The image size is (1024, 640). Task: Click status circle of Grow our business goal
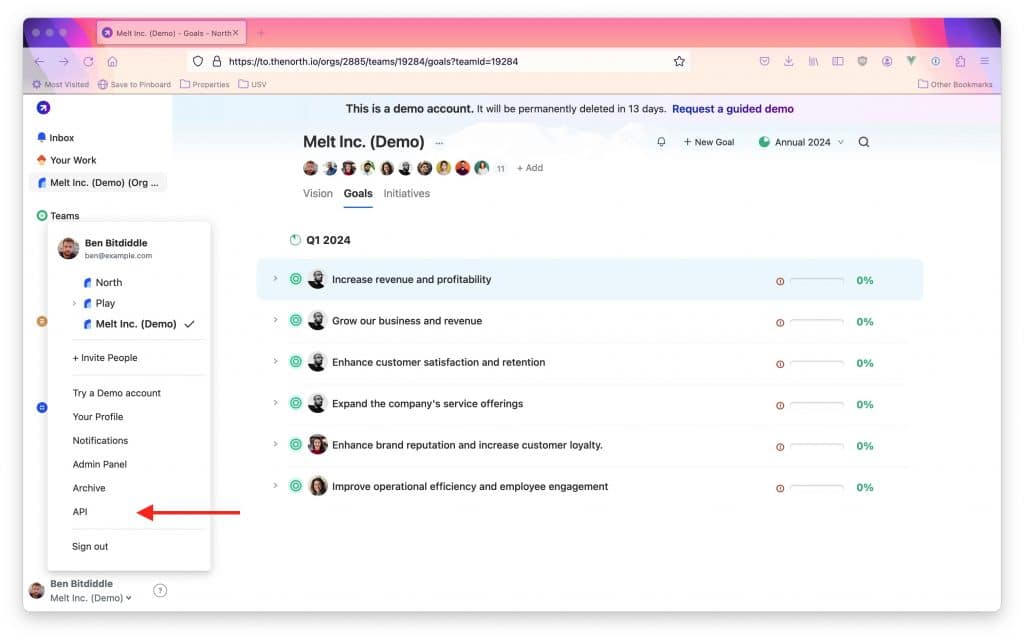pos(296,321)
